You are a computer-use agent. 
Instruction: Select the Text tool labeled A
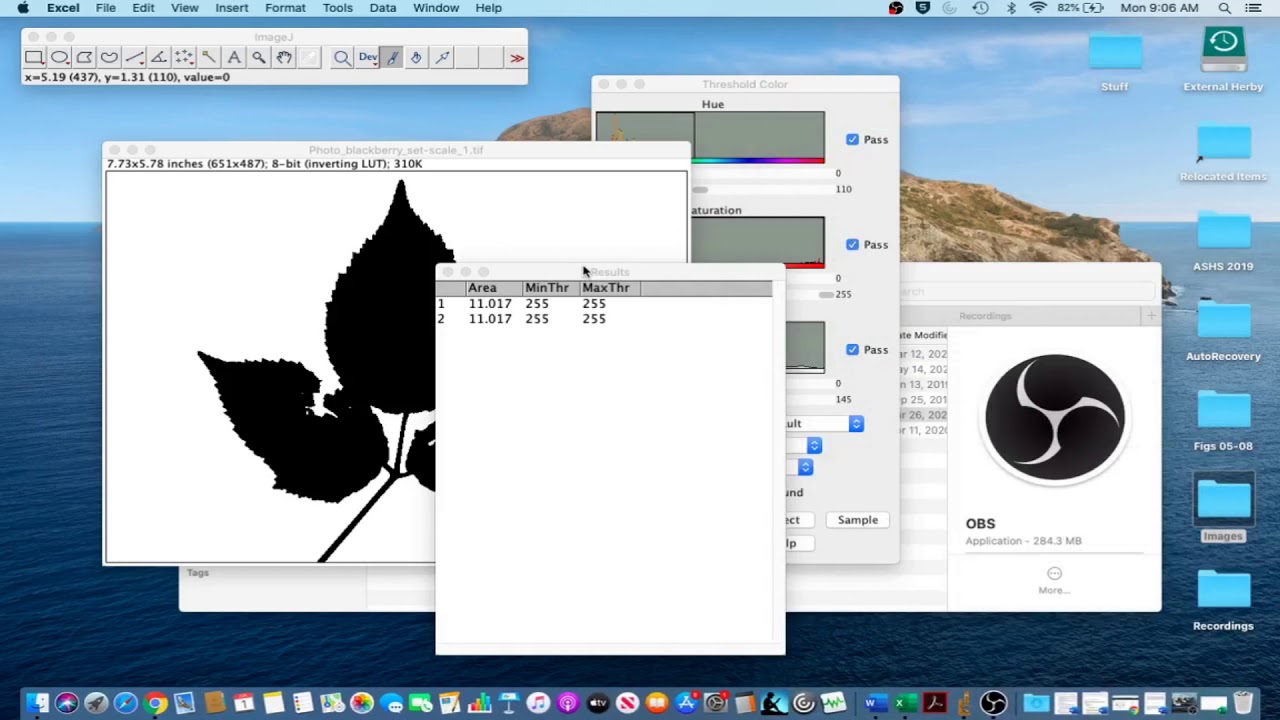234,58
